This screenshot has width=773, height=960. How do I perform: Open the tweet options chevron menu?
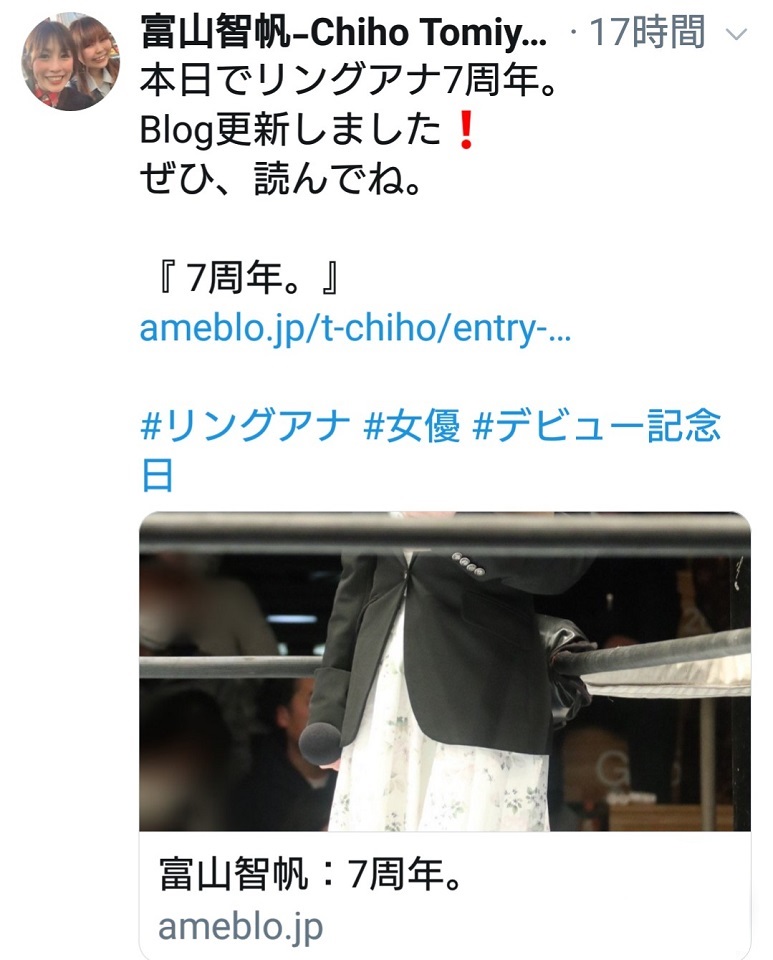point(736,33)
